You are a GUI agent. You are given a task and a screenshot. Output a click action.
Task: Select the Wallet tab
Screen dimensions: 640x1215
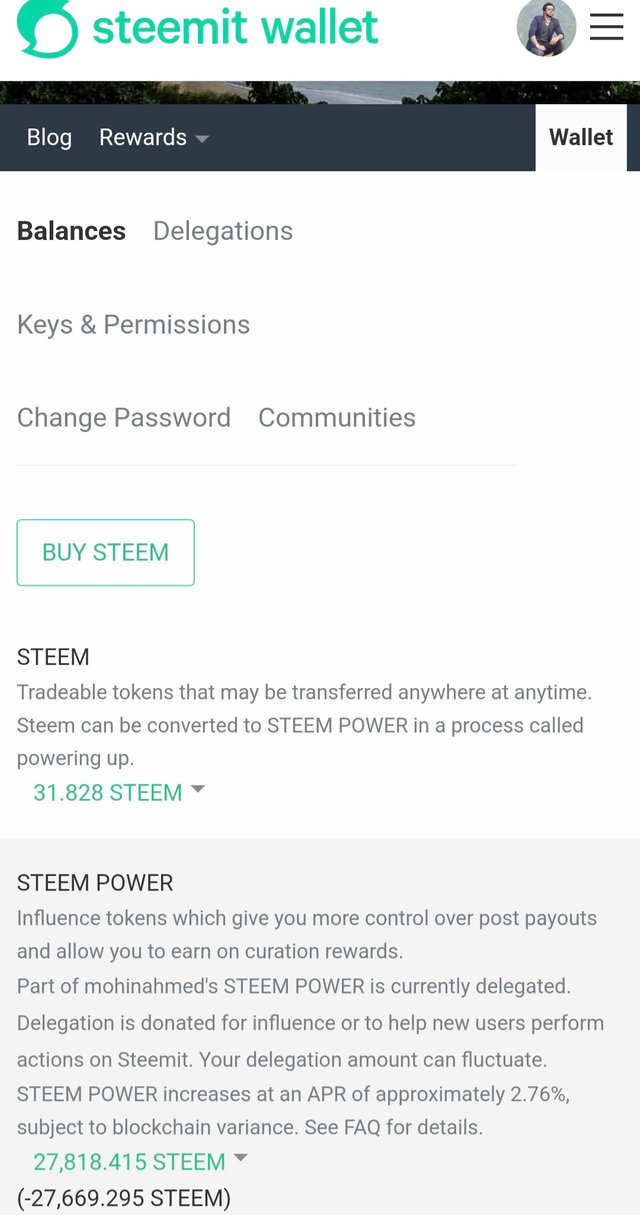click(x=581, y=137)
